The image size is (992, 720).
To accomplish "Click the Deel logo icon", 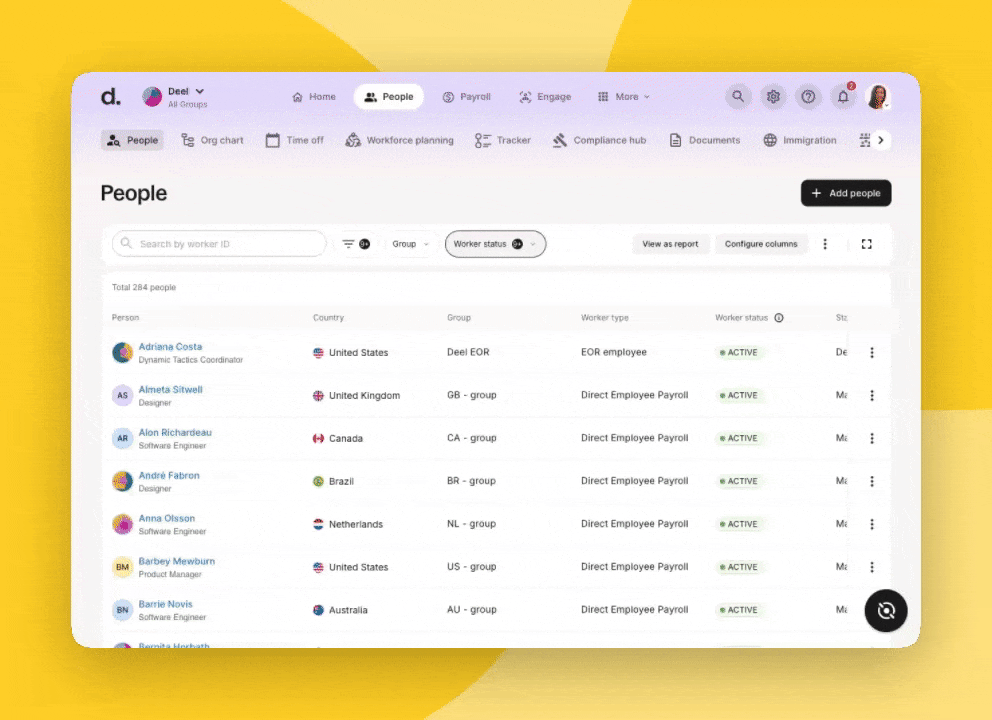I will pyautogui.click(x=110, y=97).
